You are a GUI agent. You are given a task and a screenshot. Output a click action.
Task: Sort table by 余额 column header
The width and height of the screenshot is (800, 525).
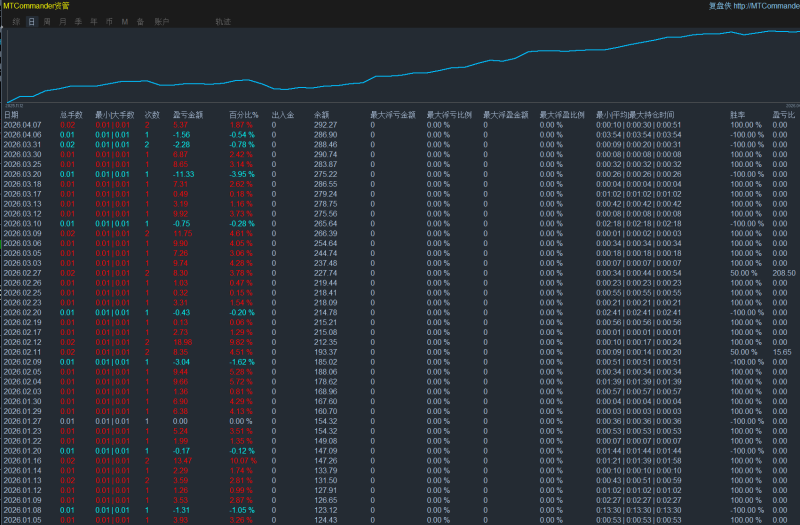click(321, 115)
